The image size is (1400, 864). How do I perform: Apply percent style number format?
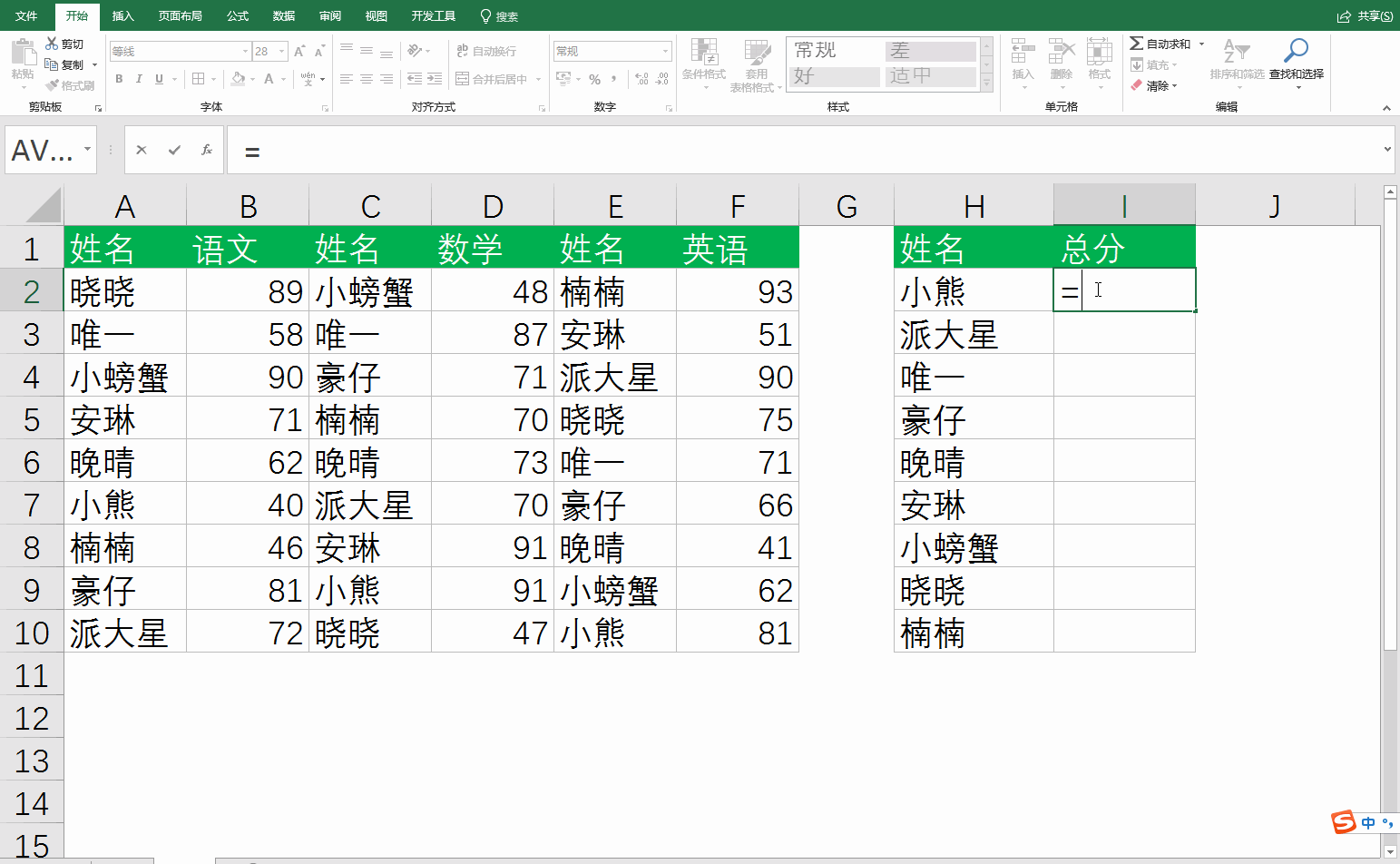(595, 79)
